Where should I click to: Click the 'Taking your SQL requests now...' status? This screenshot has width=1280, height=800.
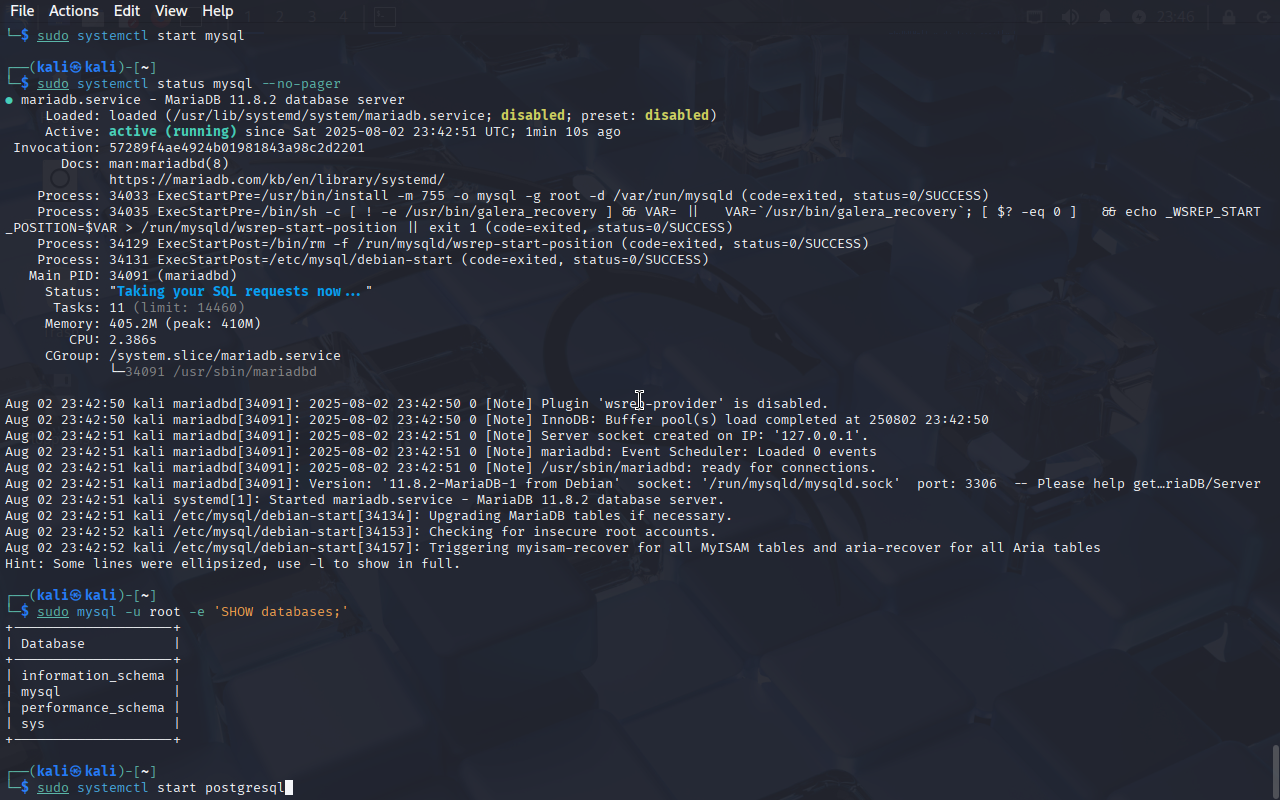pos(241,292)
